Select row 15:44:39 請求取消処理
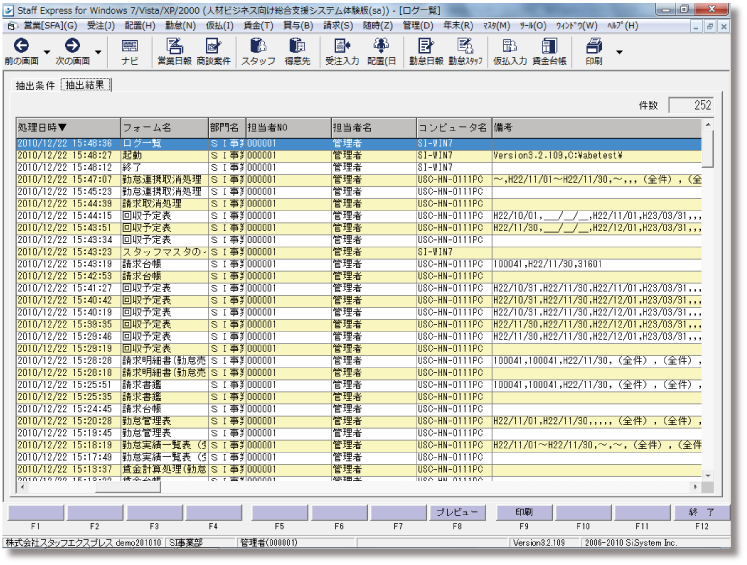The height and width of the screenshot is (565, 747). (359, 204)
